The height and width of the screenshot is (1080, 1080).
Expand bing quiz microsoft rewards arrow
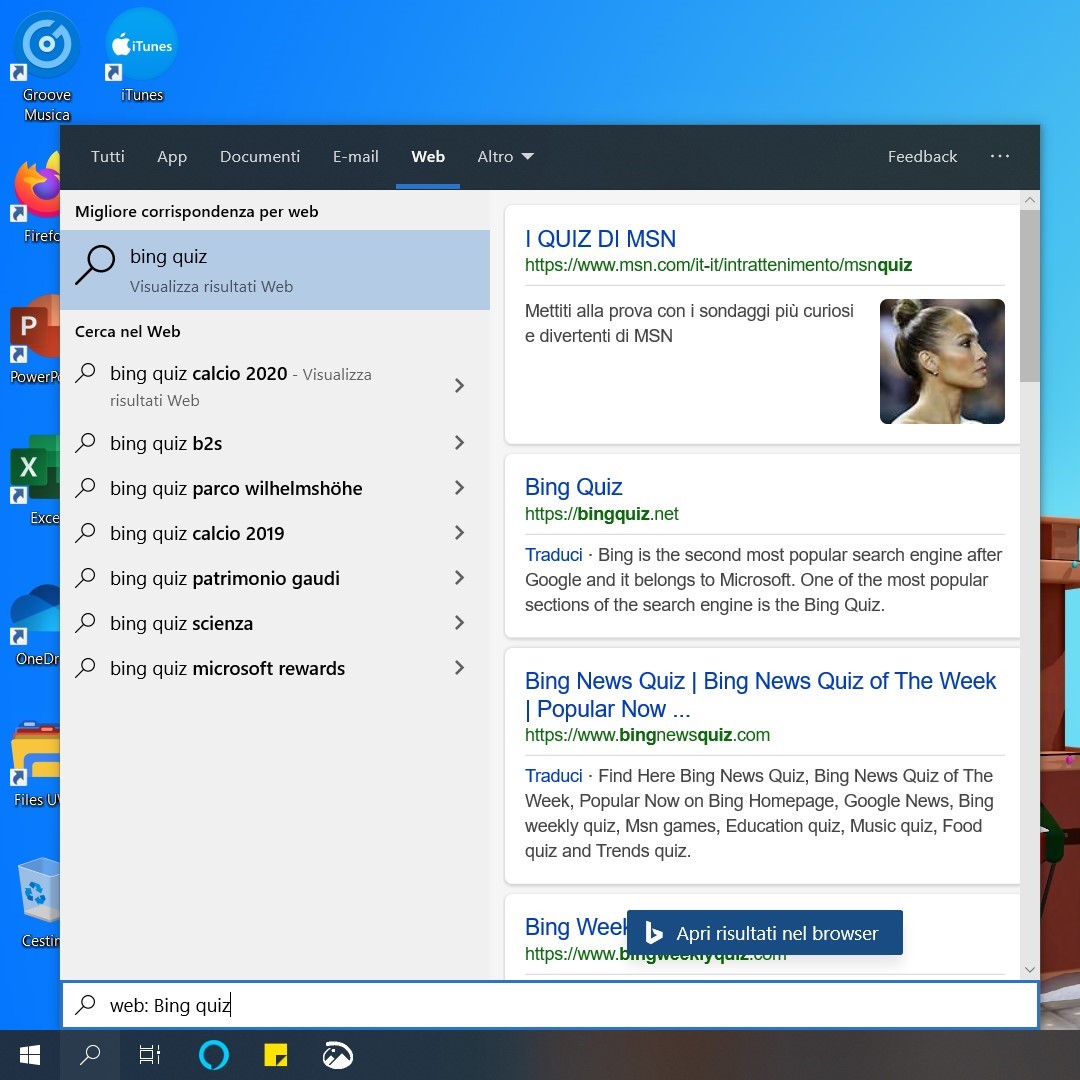[x=459, y=667]
